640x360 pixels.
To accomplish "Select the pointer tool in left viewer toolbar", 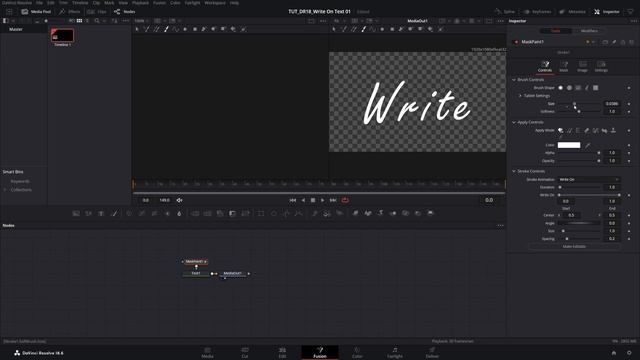I will (137, 29).
